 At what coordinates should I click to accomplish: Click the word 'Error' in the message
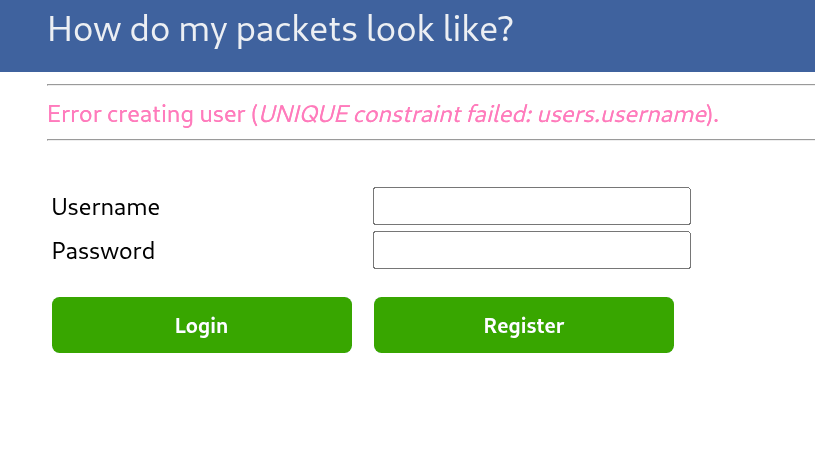(x=74, y=114)
